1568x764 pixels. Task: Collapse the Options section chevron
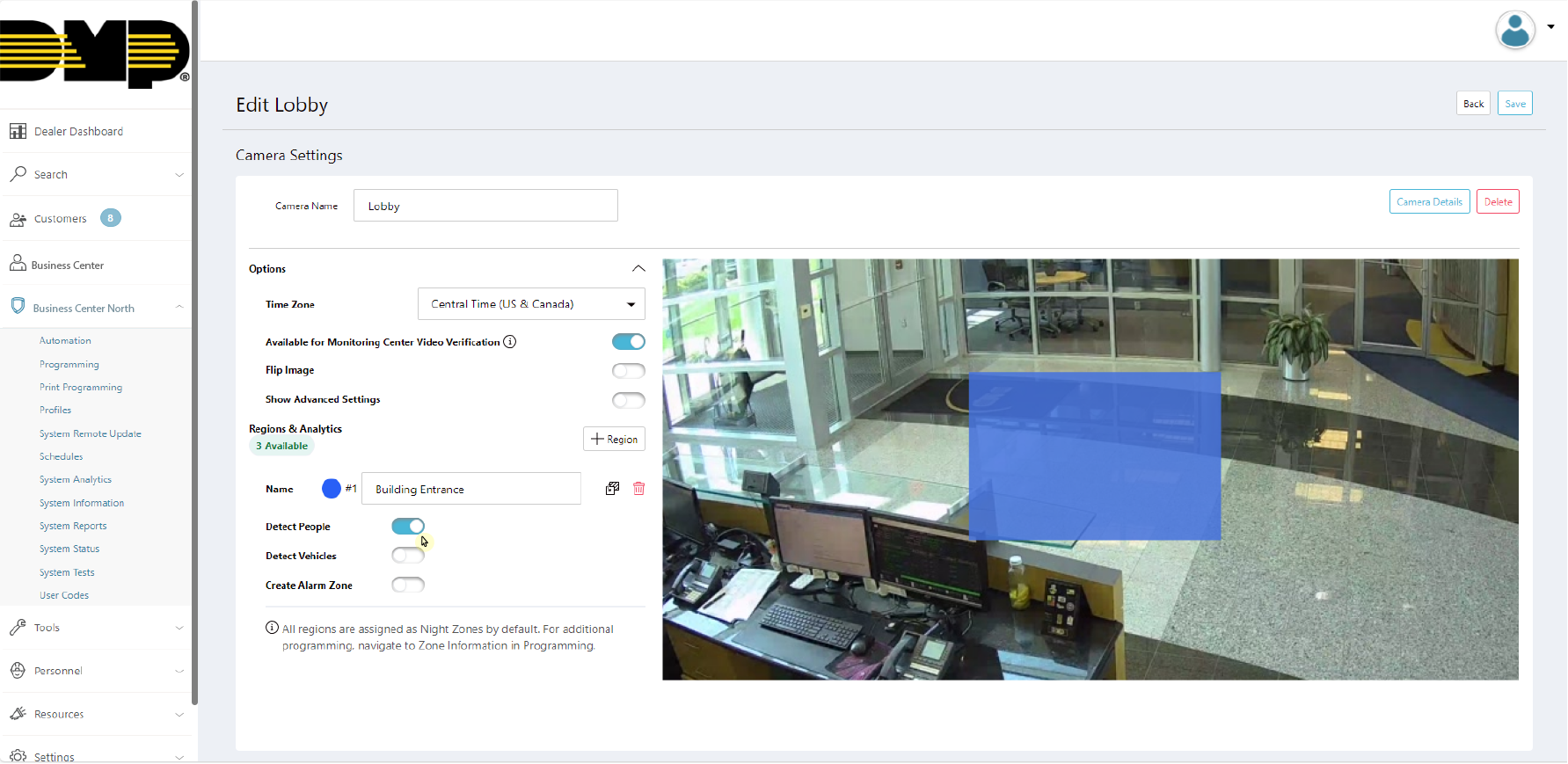coord(638,269)
